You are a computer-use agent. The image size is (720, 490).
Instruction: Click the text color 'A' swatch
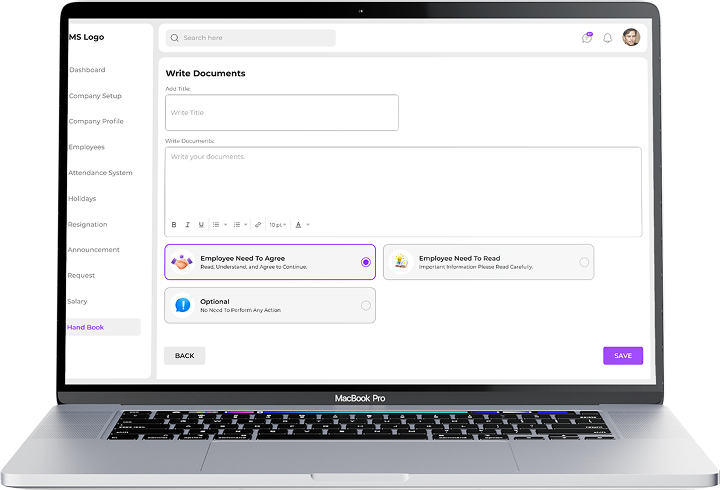[298, 225]
